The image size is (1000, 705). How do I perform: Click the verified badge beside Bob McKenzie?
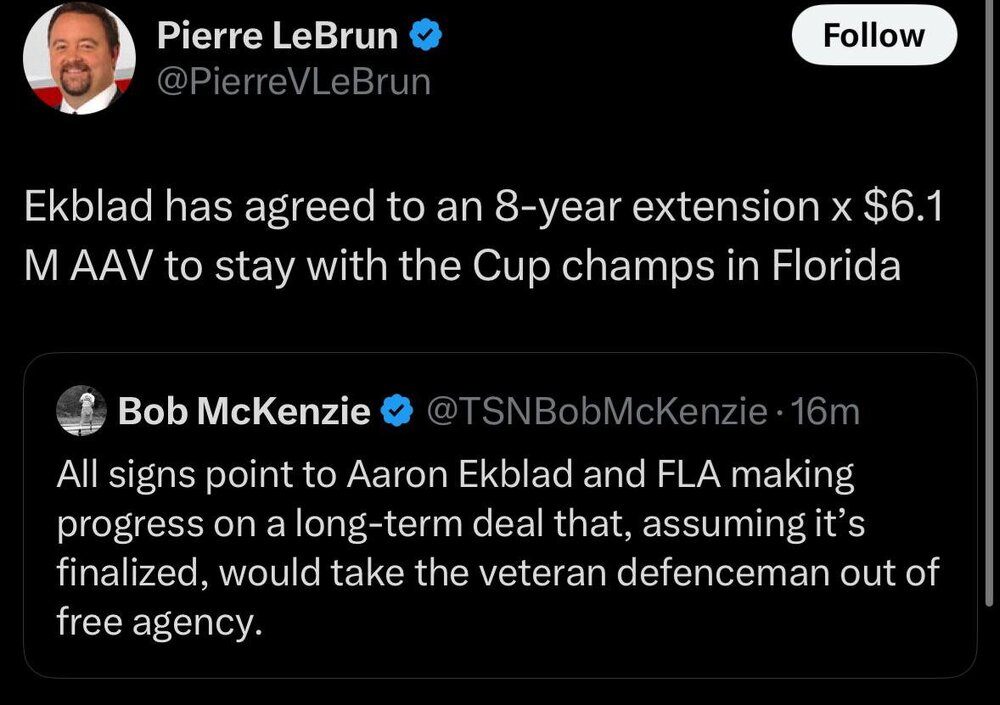(398, 411)
